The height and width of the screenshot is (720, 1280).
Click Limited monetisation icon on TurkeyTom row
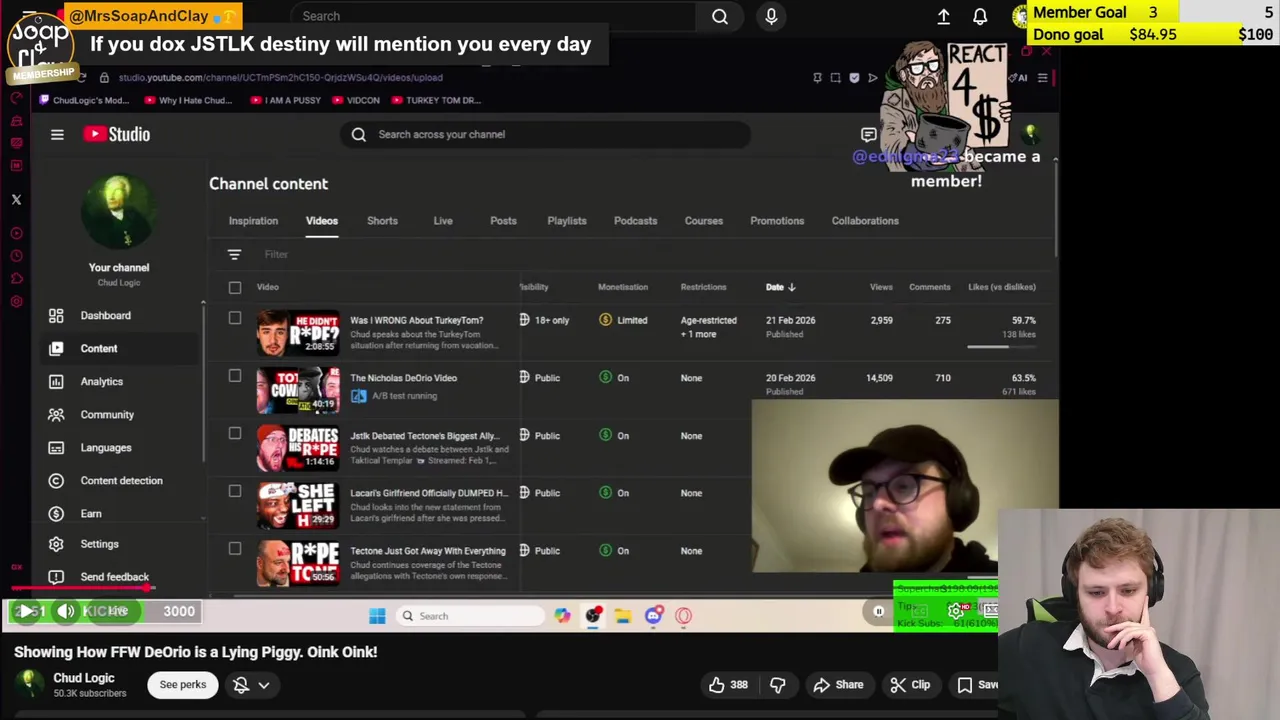point(605,320)
